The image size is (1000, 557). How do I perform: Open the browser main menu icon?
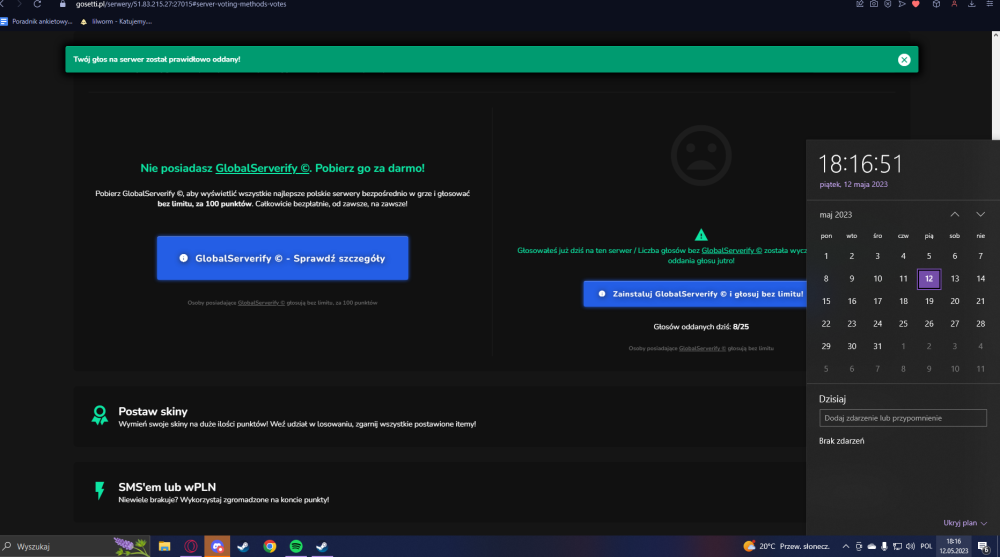click(990, 4)
